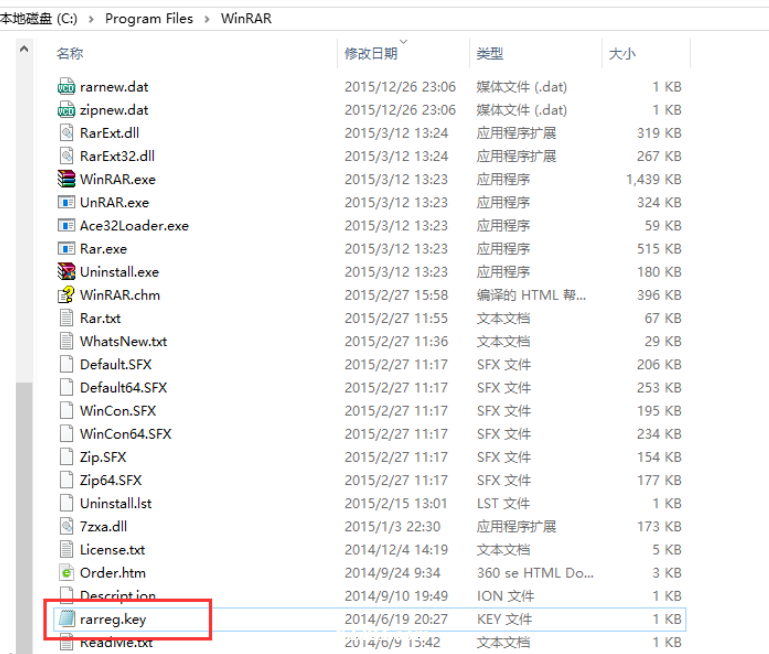
Task: Click the UnRAR.exe application icon
Action: point(66,202)
